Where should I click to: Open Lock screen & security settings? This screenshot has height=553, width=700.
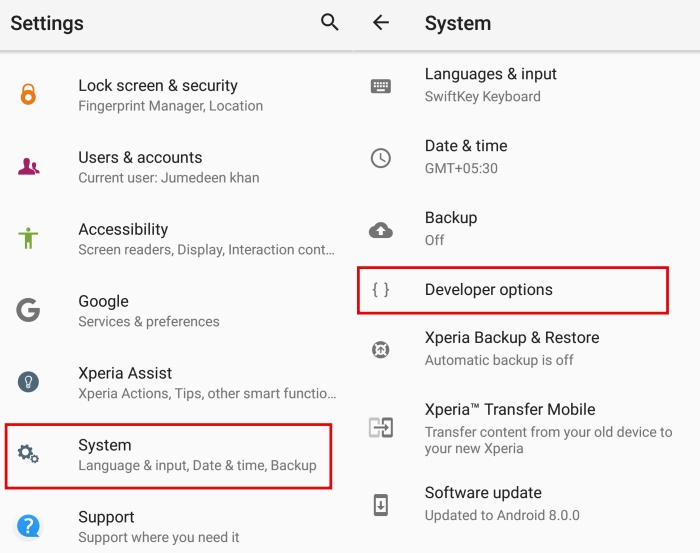(x=175, y=95)
